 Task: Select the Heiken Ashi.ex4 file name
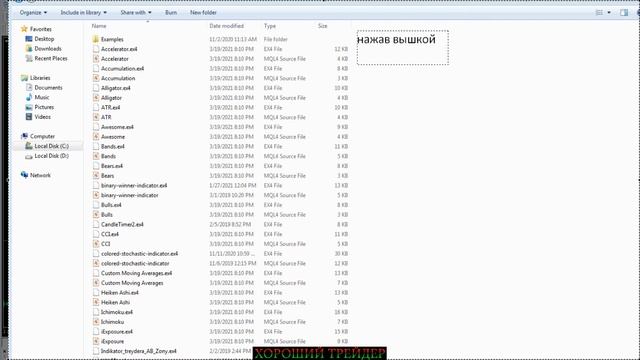point(120,293)
